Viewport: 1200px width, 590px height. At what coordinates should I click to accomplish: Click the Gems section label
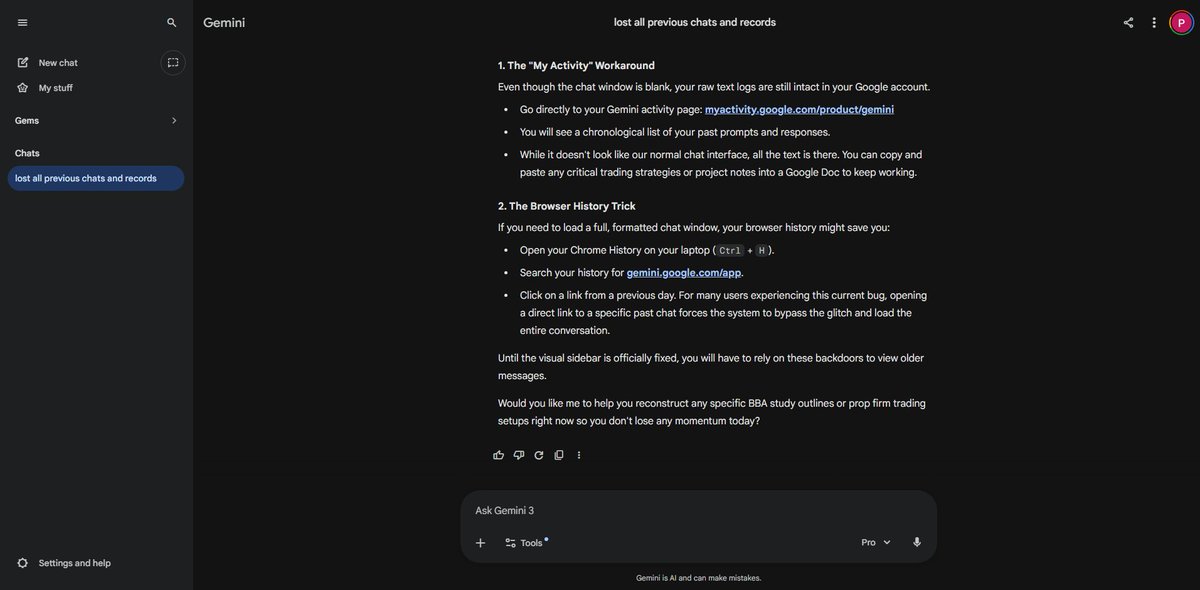(x=27, y=121)
